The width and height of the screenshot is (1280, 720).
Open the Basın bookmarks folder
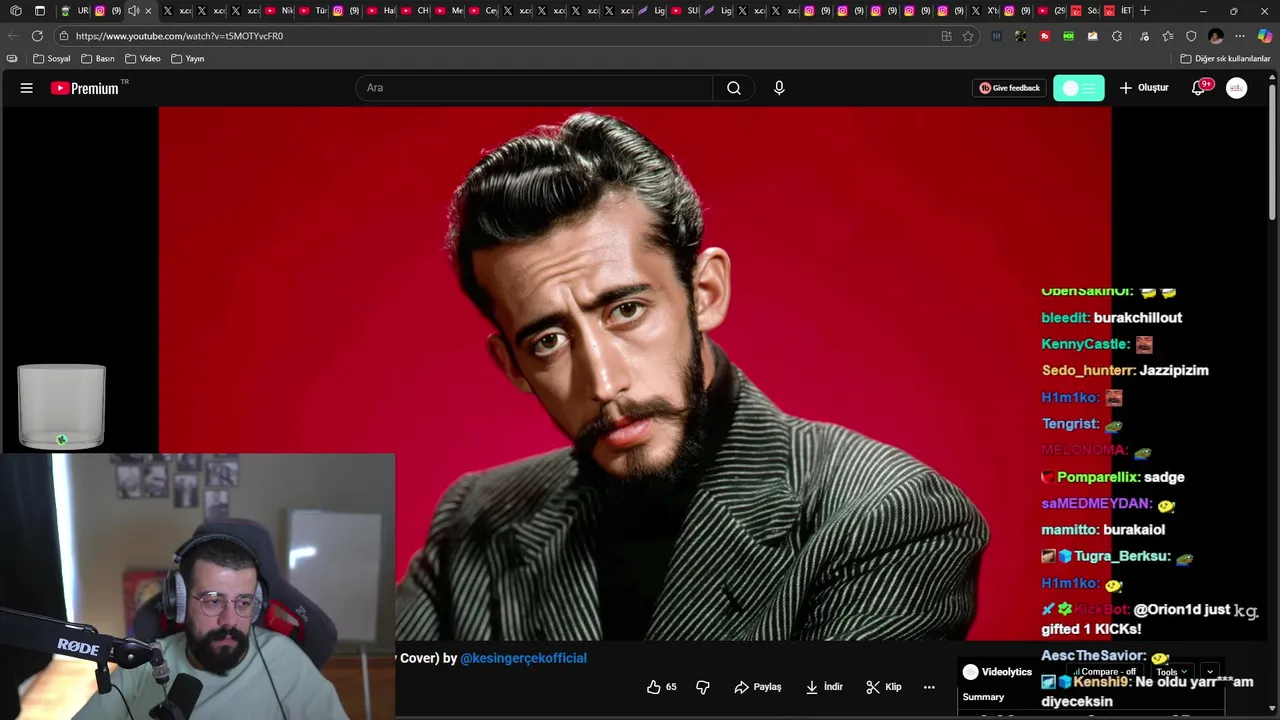[97, 59]
